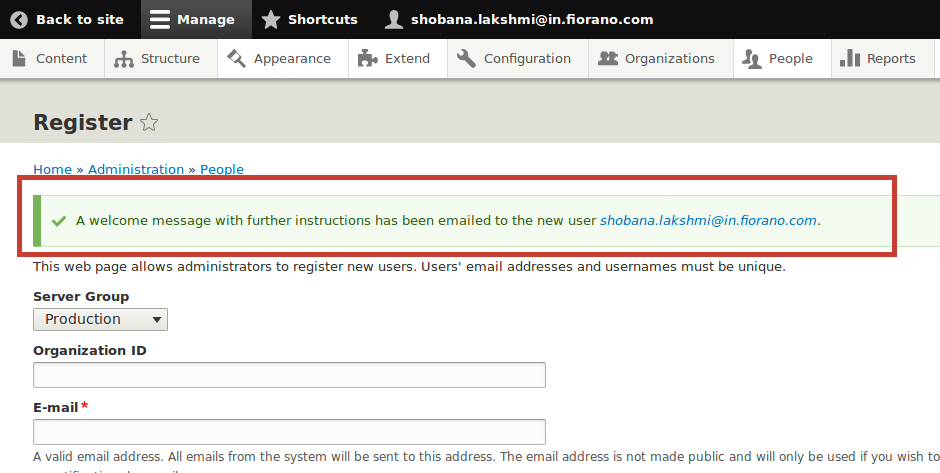Click the Back to site arrow icon
Viewport: 940px width, 473px height.
click(19, 20)
